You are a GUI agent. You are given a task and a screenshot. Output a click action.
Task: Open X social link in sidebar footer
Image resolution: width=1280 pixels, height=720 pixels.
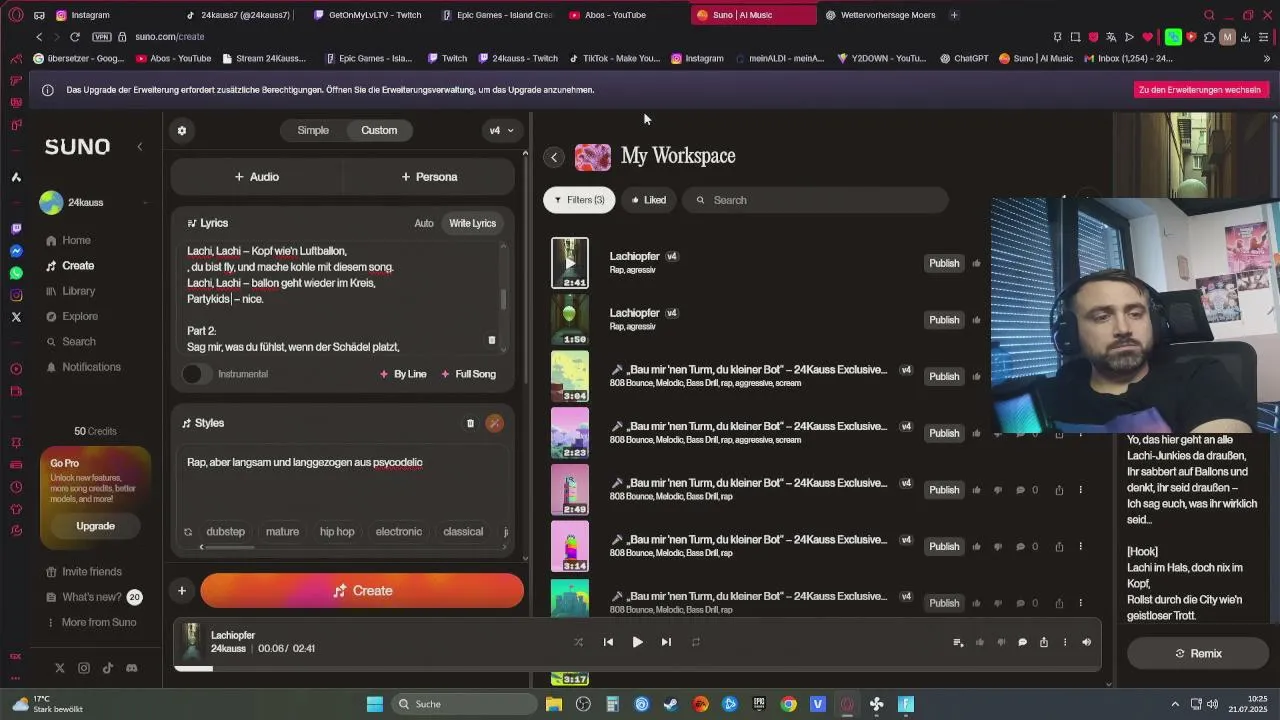[60, 668]
